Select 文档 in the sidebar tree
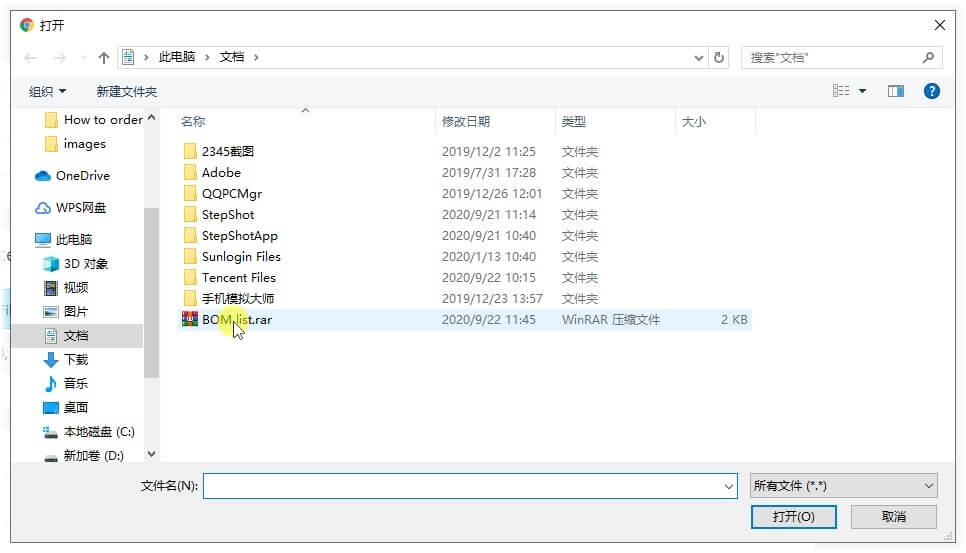The image size is (966, 553). [x=77, y=336]
